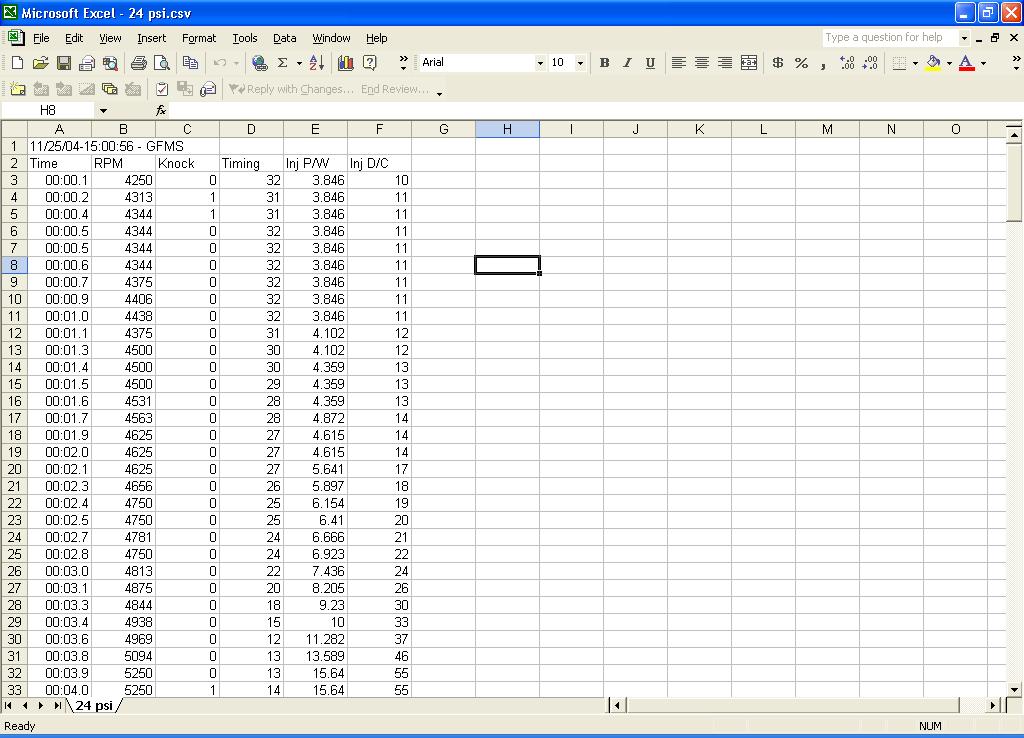
Task: Click the Open file folder icon
Action: [x=40, y=63]
